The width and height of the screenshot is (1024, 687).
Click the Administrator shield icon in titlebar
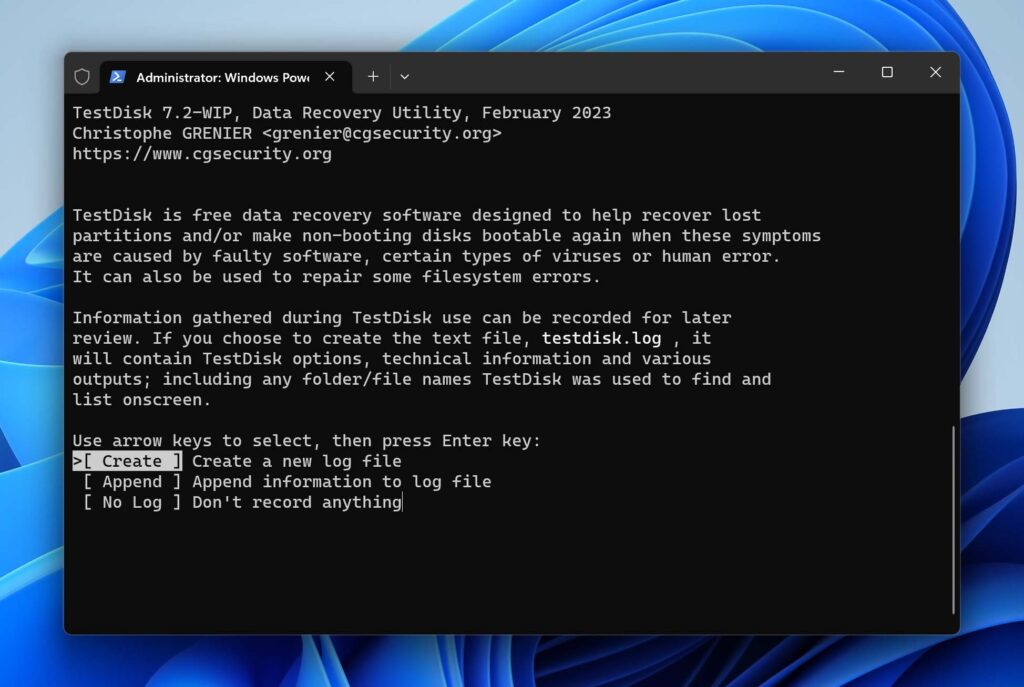(83, 76)
